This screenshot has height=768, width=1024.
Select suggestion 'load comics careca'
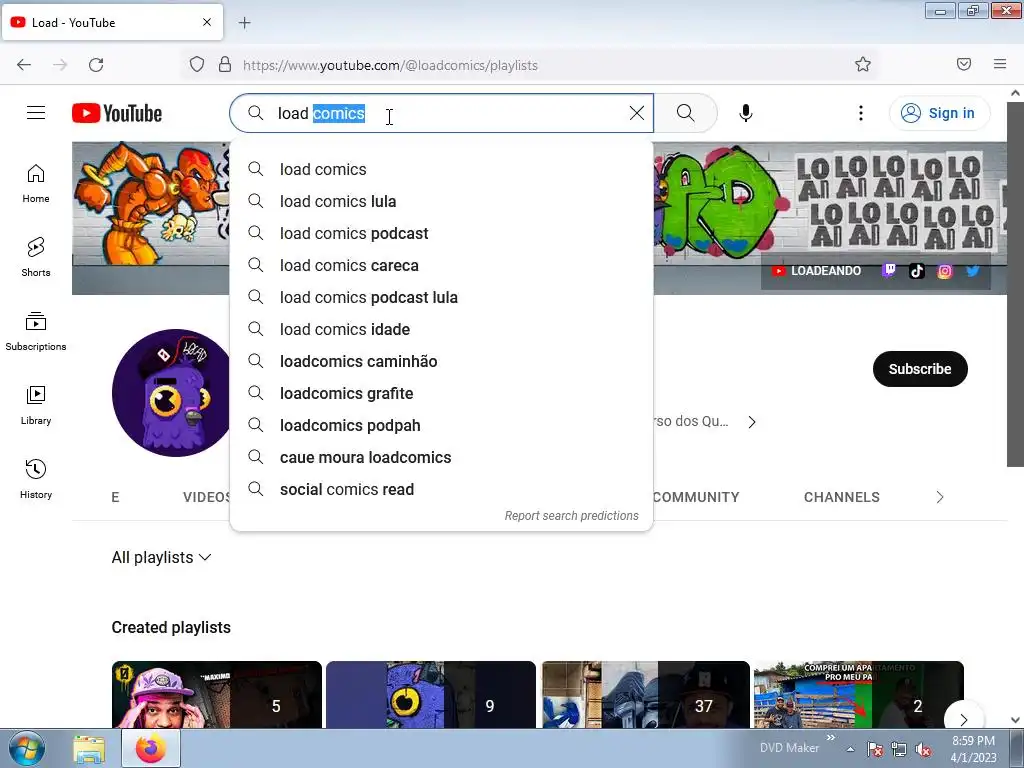[441, 265]
